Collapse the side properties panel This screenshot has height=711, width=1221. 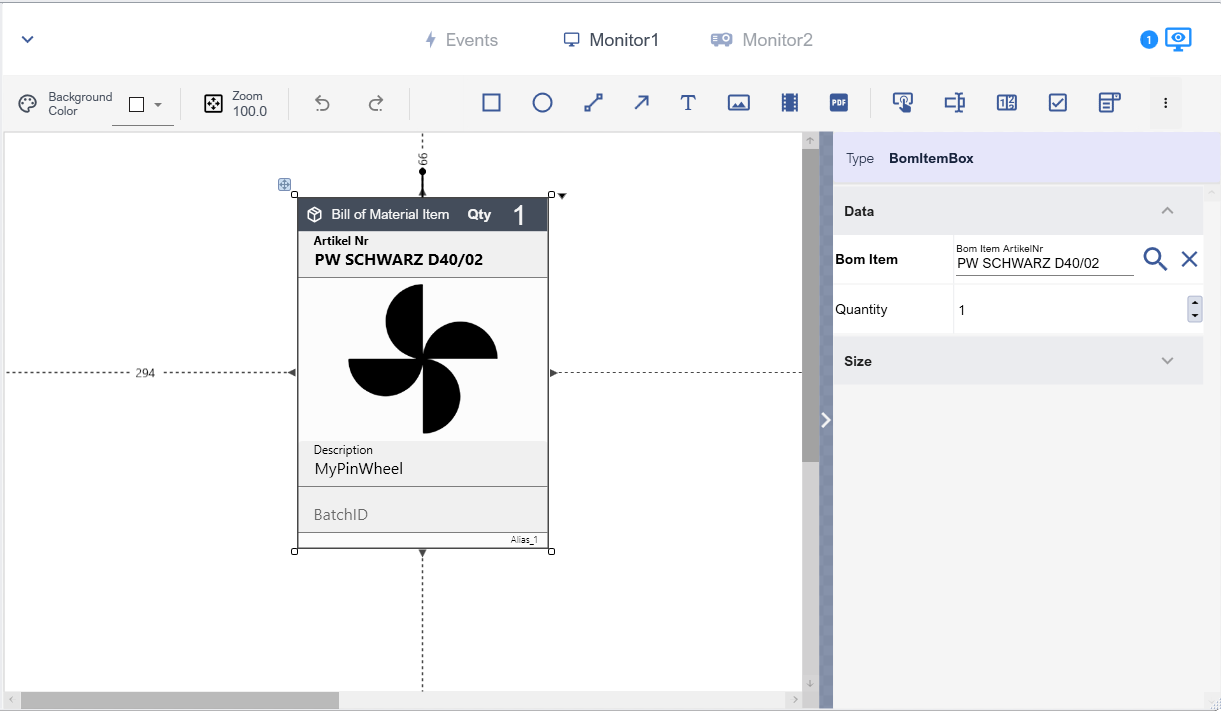pyautogui.click(x=826, y=421)
